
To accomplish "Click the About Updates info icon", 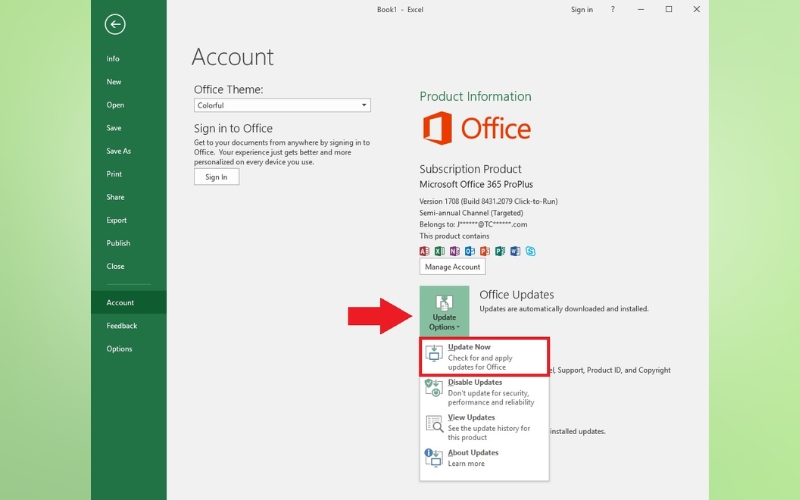I will 434,457.
